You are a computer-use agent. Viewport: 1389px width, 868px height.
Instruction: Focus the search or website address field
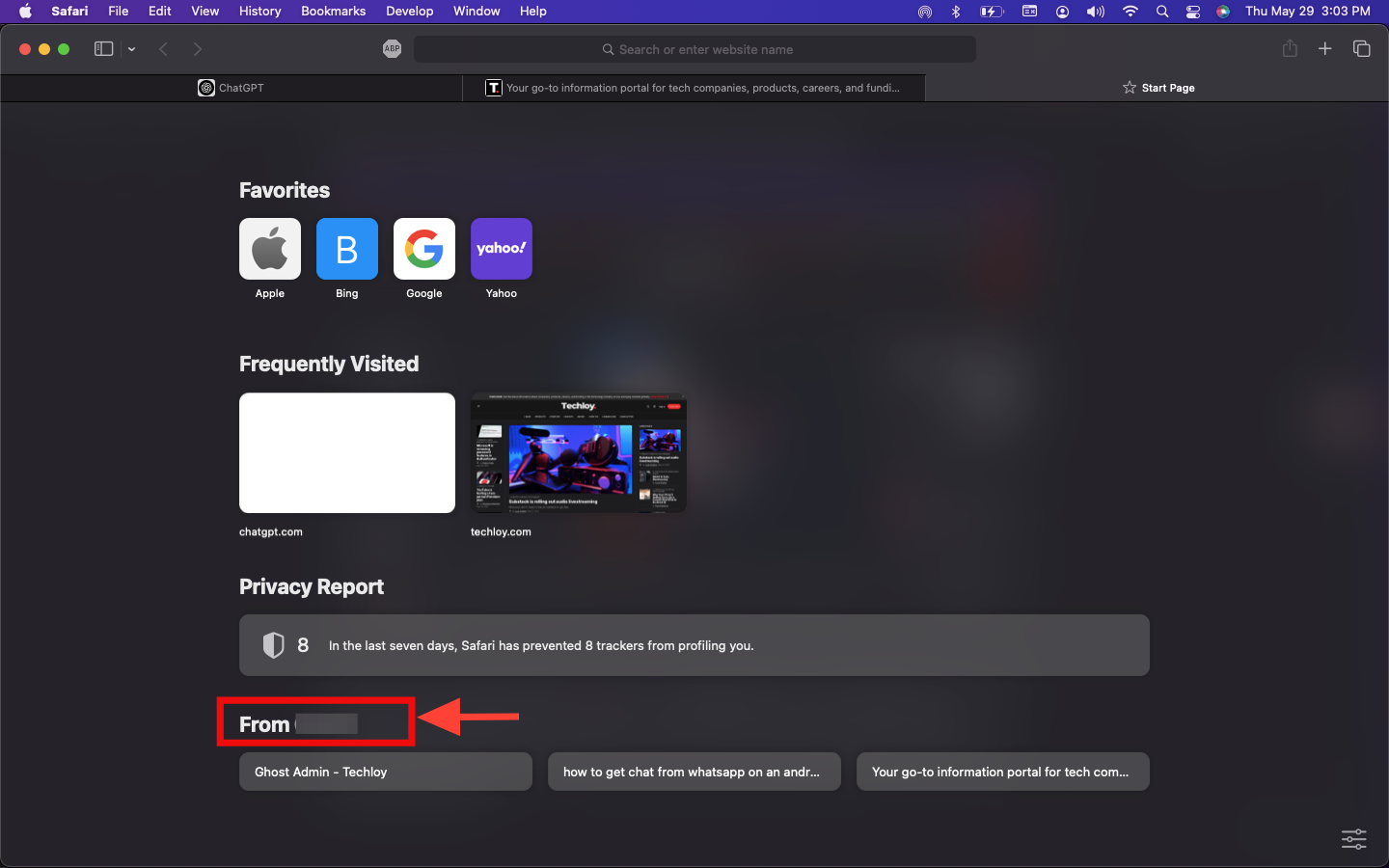tap(694, 49)
